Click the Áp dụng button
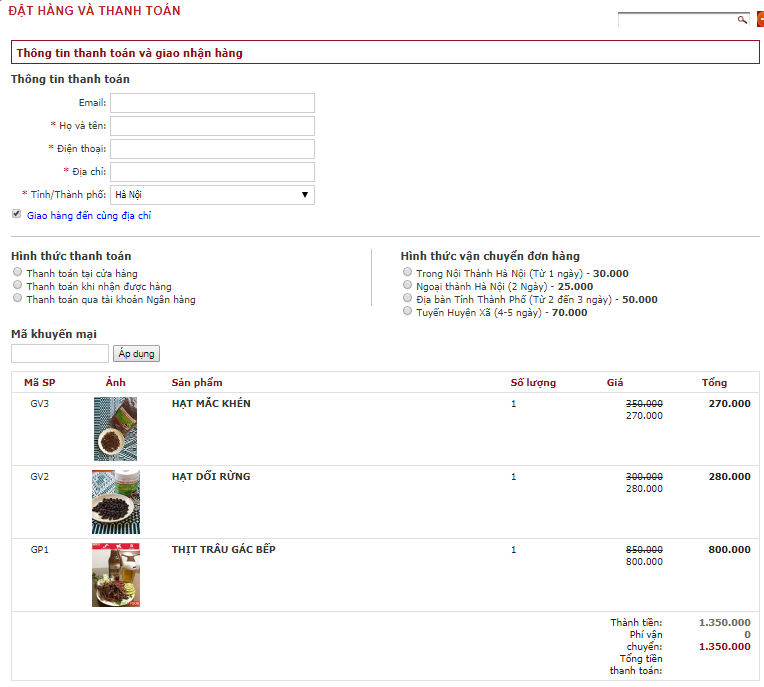 tap(136, 353)
